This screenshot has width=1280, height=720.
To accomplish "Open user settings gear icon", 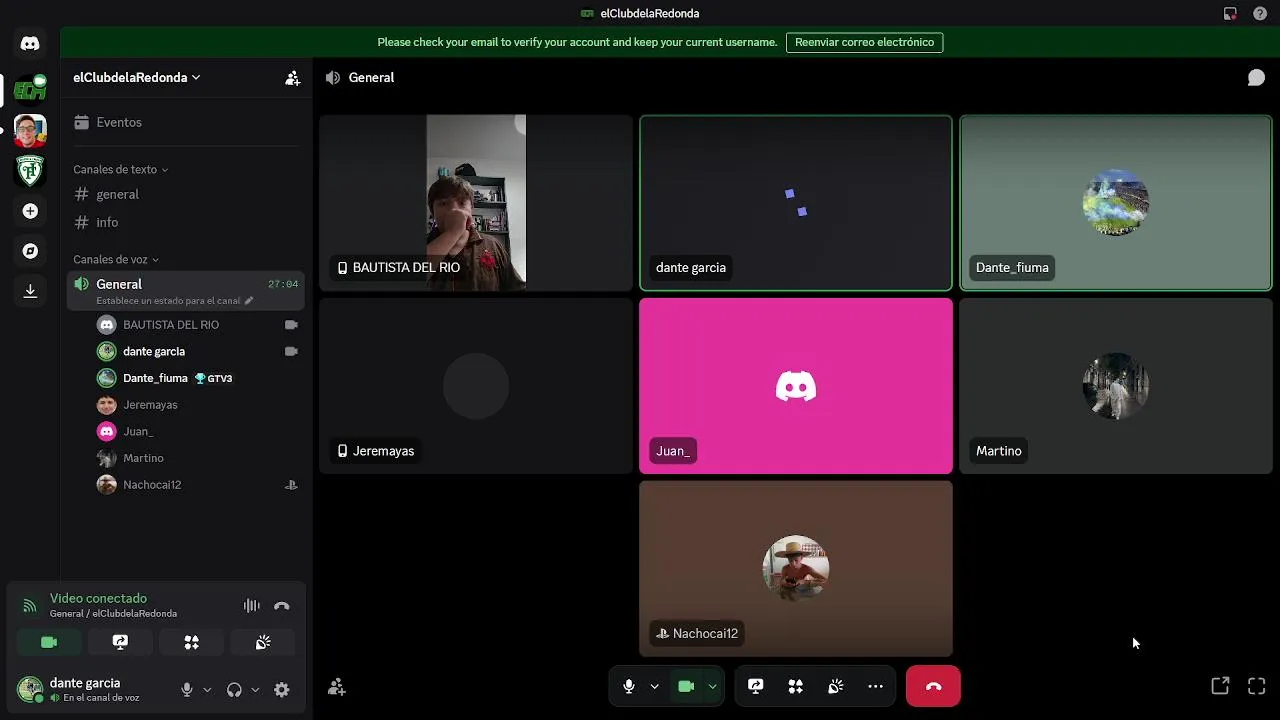I will click(x=282, y=689).
